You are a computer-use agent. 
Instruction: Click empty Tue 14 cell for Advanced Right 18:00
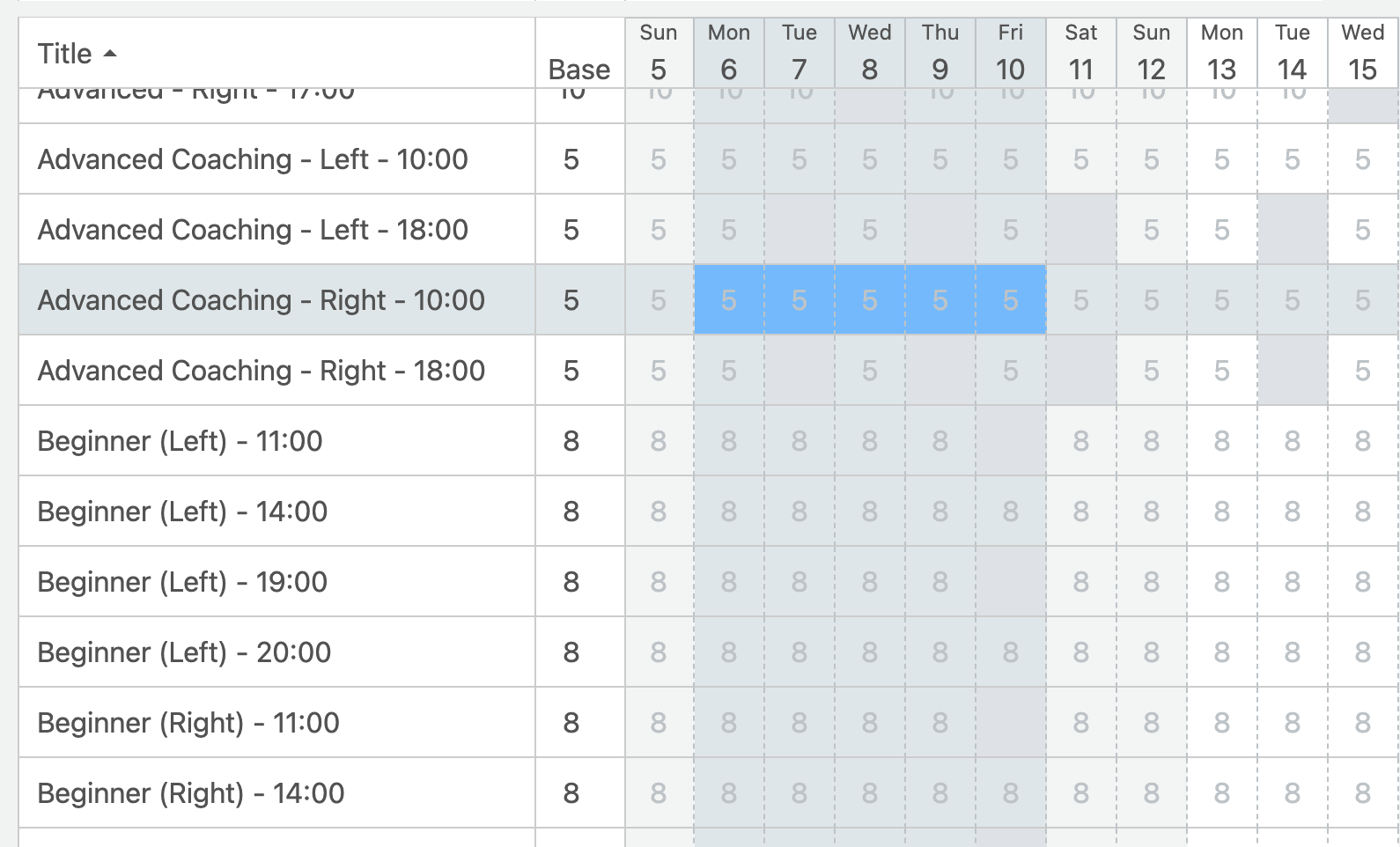coord(1293,371)
